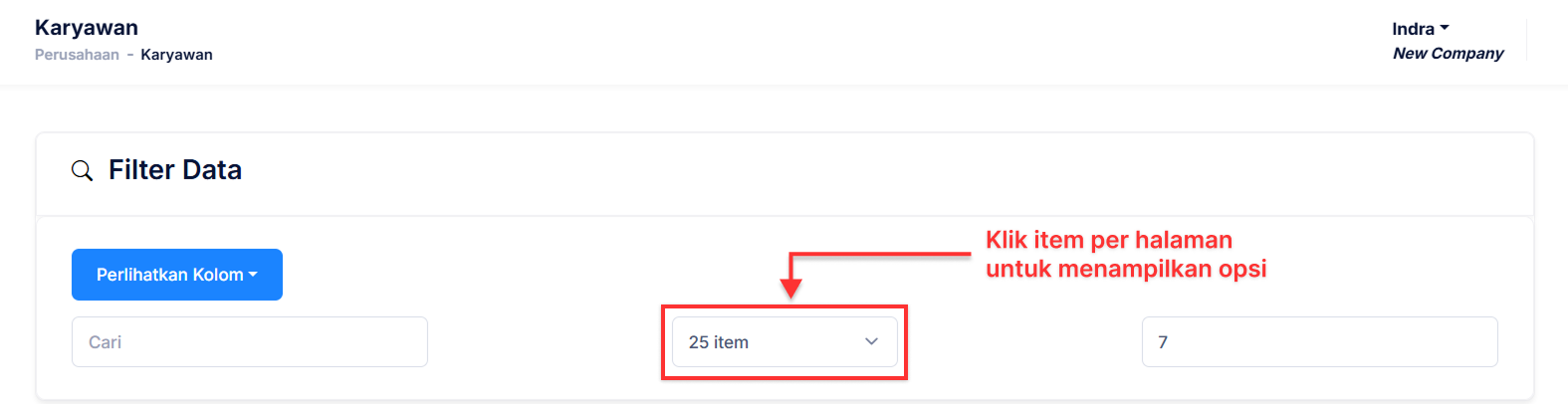1568x404 pixels.
Task: Click the magnifier icon beside Filter Data
Action: (x=83, y=171)
